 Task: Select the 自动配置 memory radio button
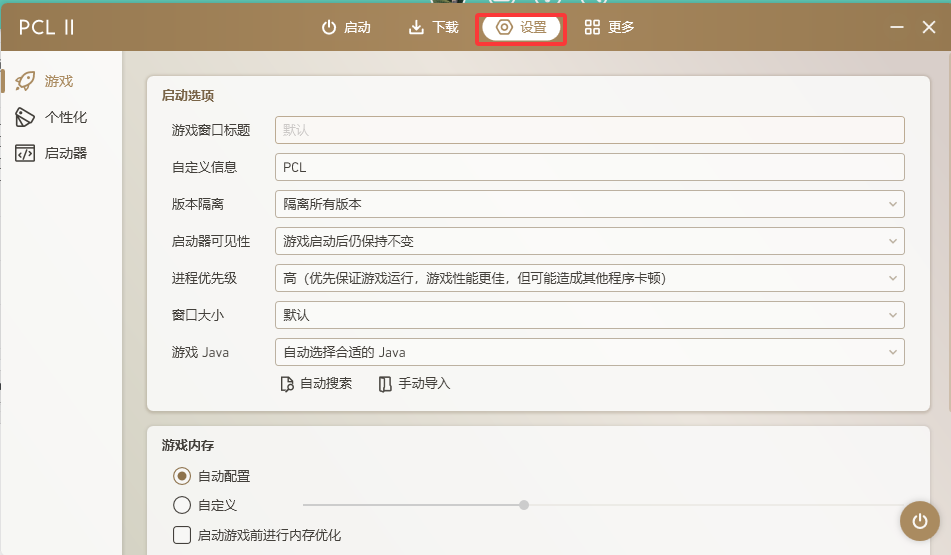pyautogui.click(x=182, y=476)
